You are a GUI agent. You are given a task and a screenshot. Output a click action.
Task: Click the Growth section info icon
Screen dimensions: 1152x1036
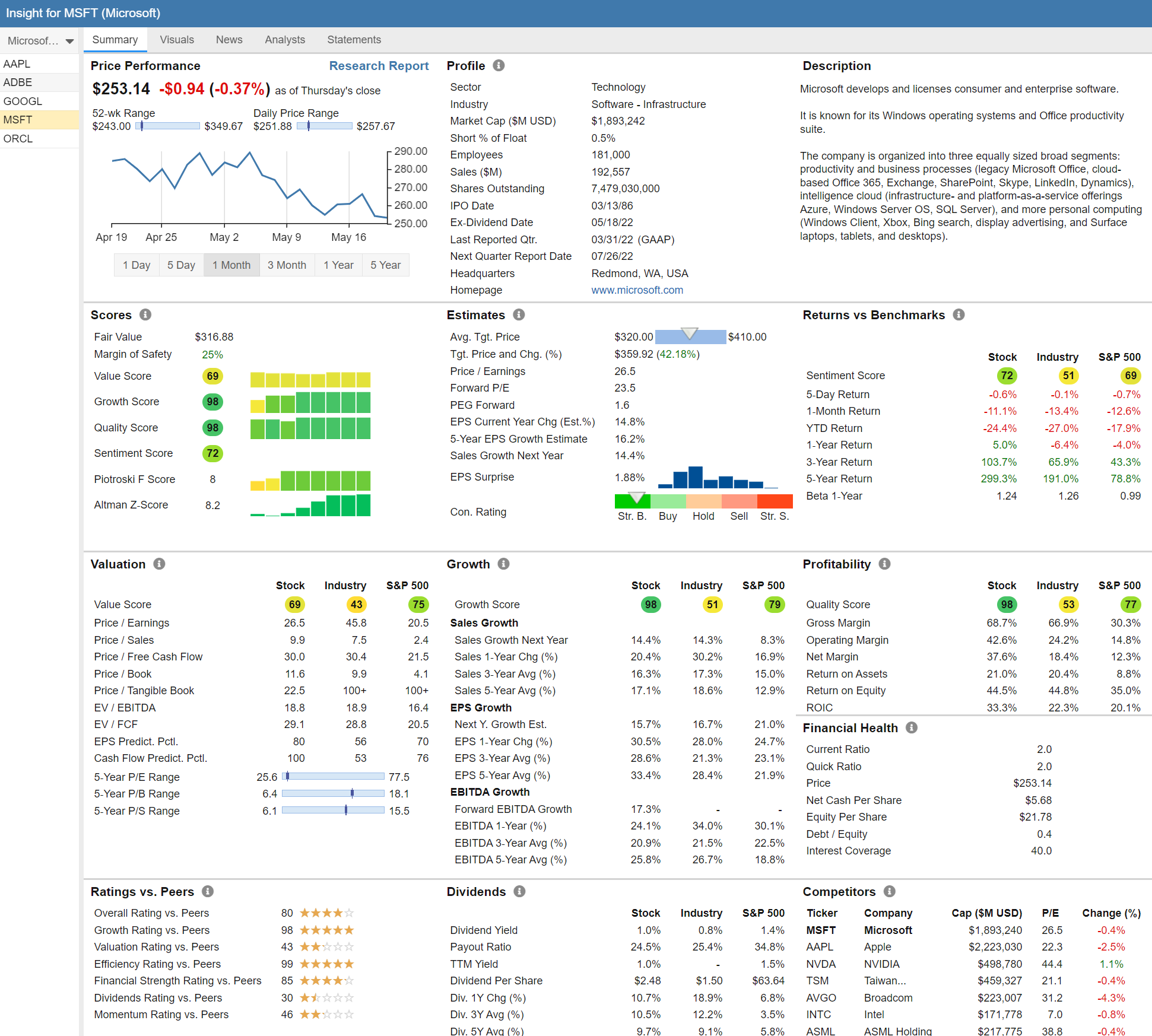(503, 564)
